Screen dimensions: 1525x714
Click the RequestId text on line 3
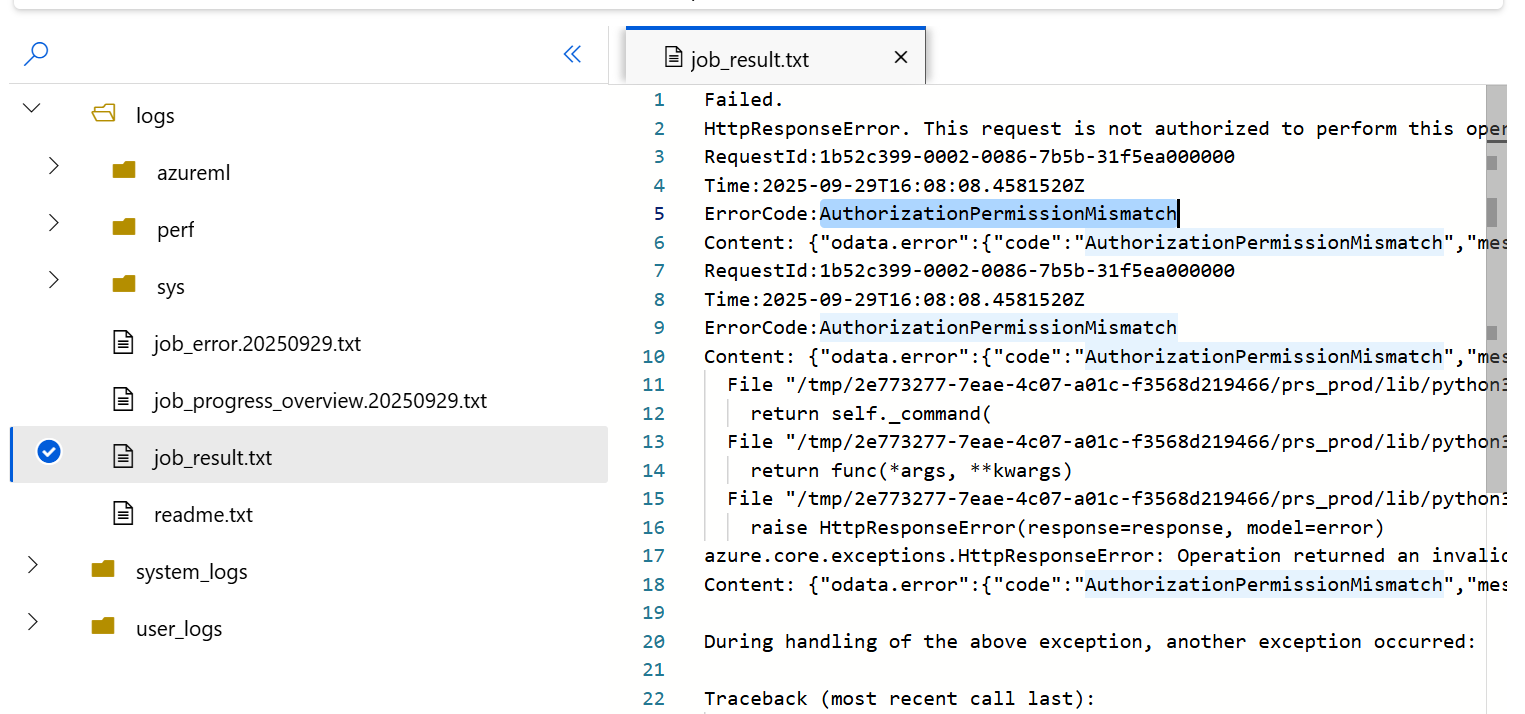[x=969, y=157]
